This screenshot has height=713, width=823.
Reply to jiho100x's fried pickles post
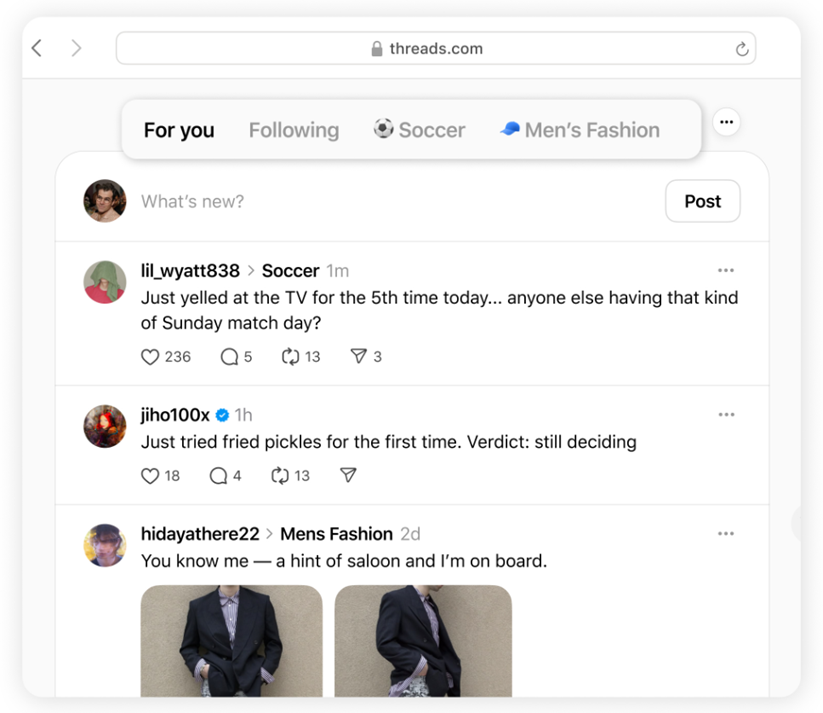click(219, 476)
